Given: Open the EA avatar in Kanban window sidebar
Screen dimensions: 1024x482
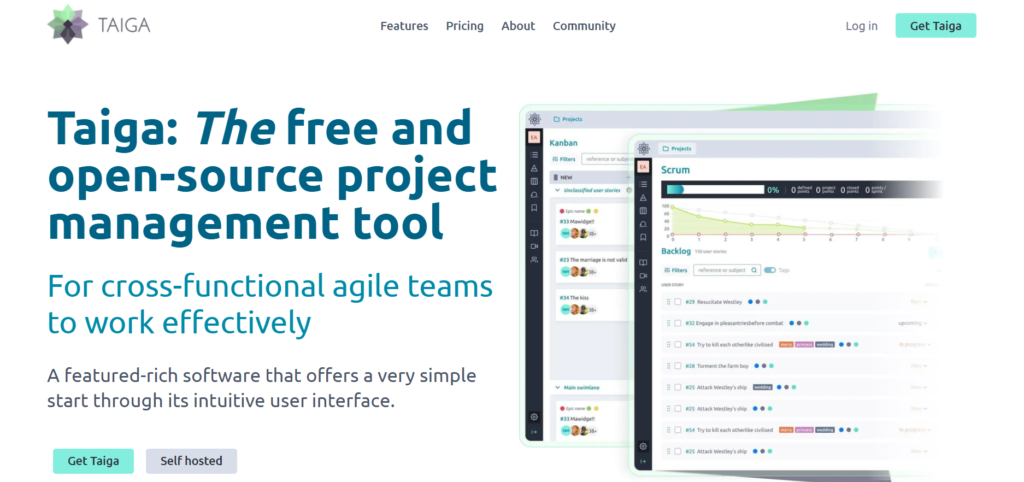Looking at the screenshot, I should [534, 137].
